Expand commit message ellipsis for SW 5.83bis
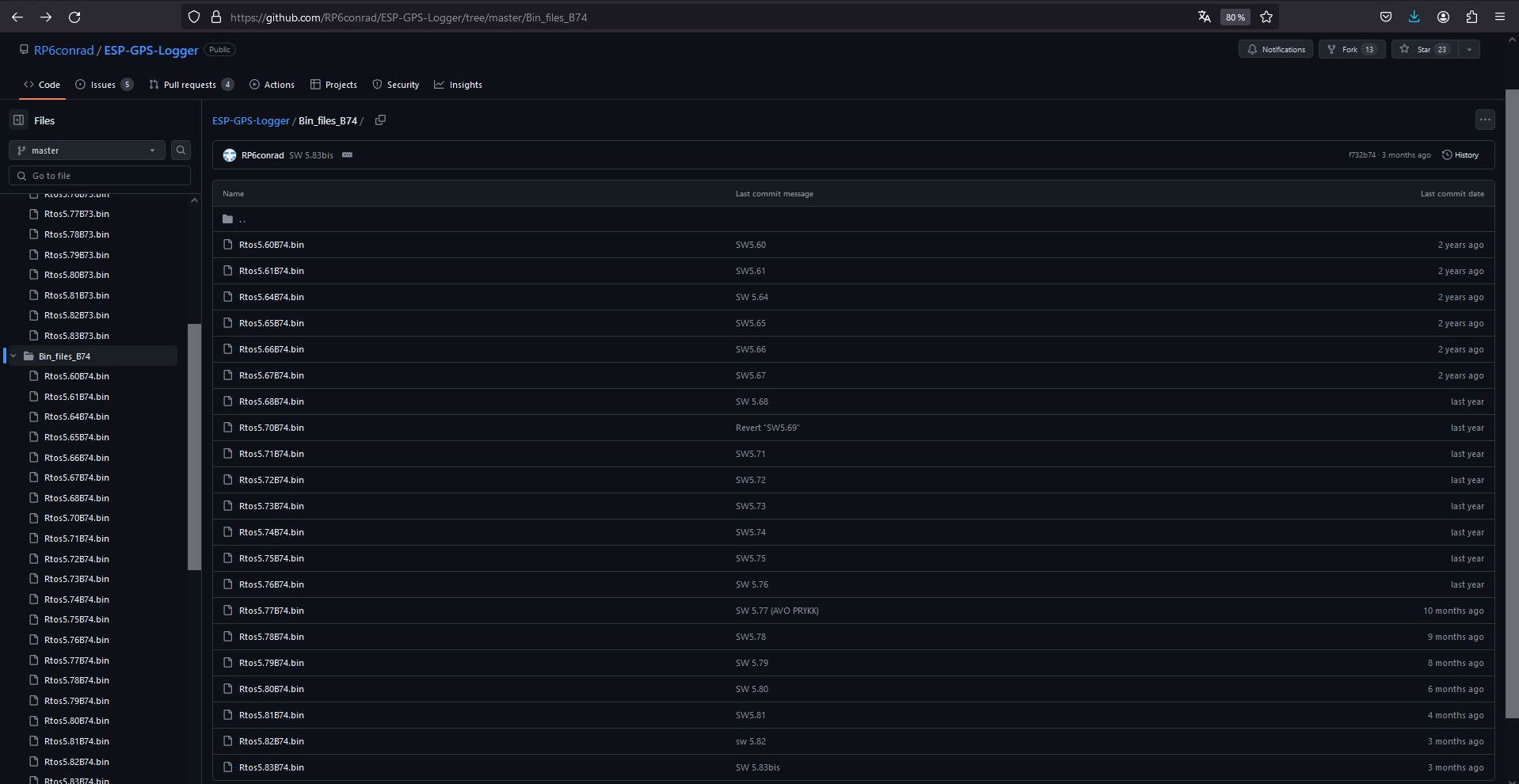The width and height of the screenshot is (1519, 784). point(347,155)
